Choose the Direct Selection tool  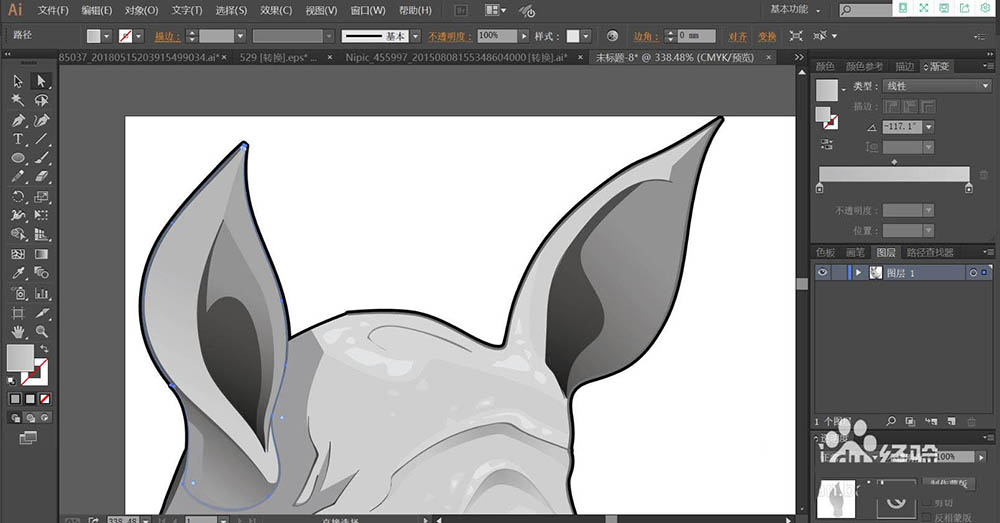coord(41,81)
